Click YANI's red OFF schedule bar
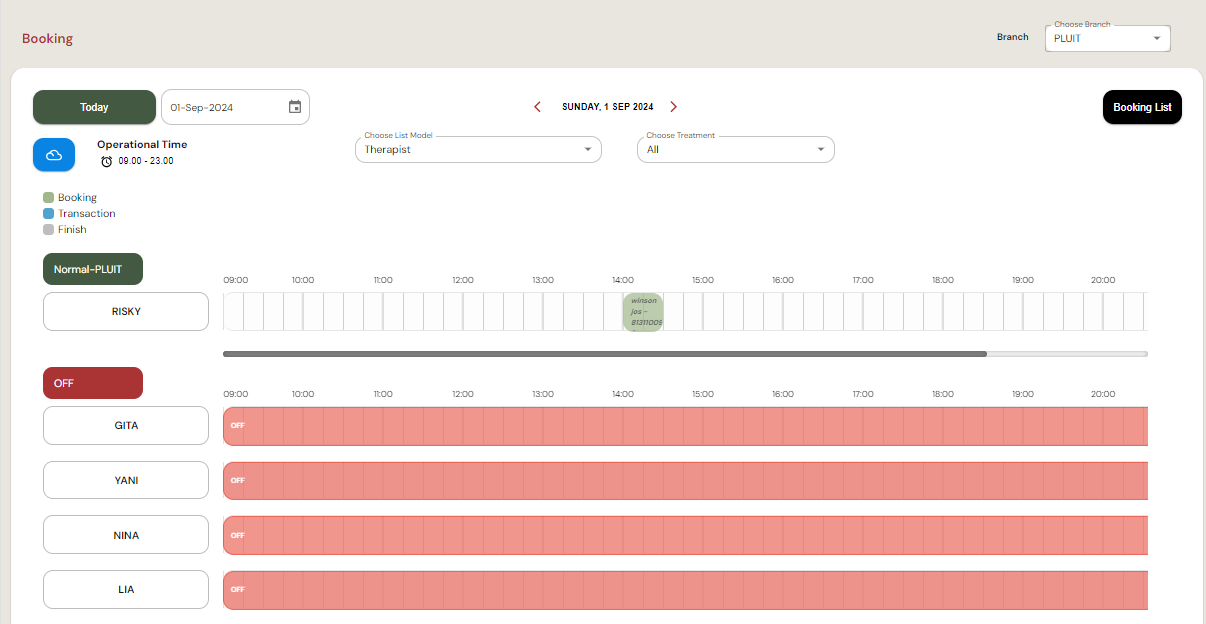 click(685, 481)
